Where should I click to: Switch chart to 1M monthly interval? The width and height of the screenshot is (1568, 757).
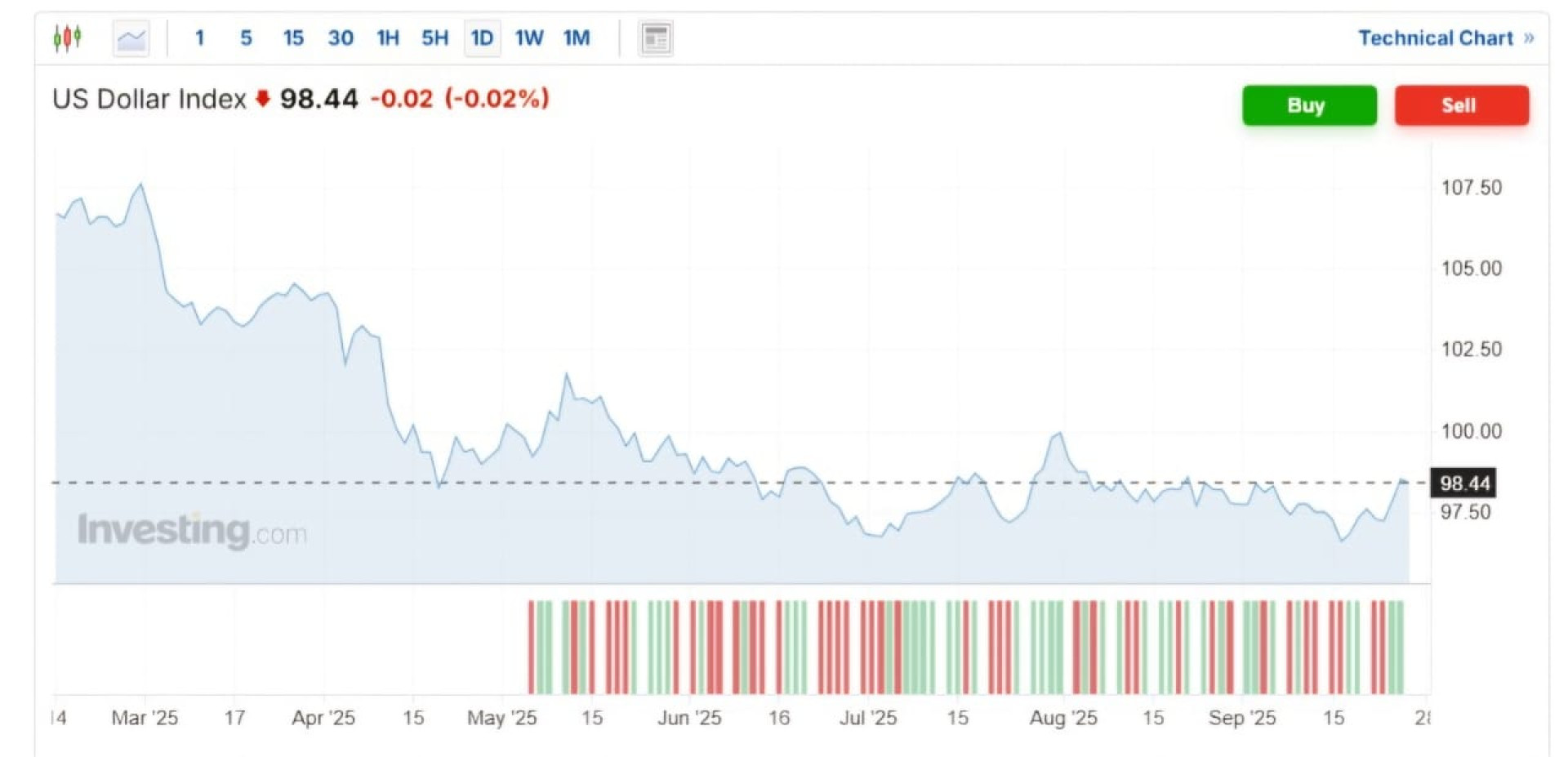point(577,38)
